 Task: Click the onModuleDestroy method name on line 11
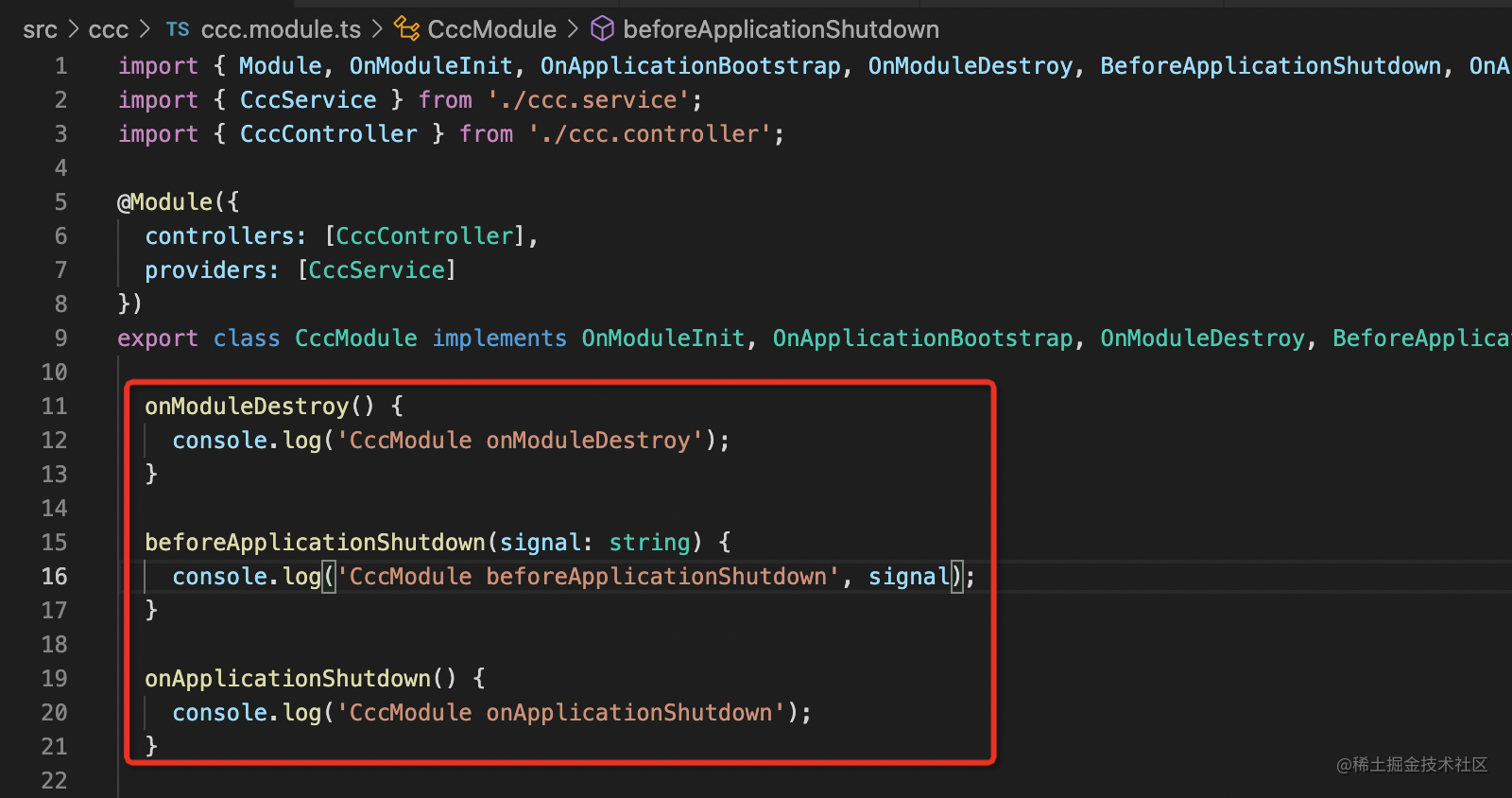click(x=247, y=406)
